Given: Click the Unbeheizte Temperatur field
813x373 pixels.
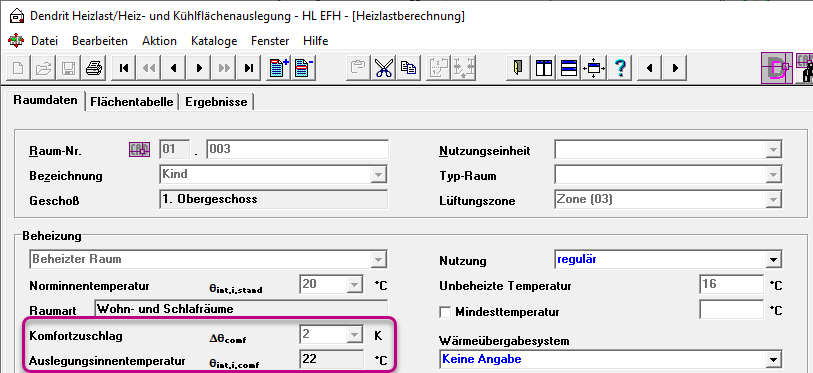Looking at the screenshot, I should pos(731,285).
